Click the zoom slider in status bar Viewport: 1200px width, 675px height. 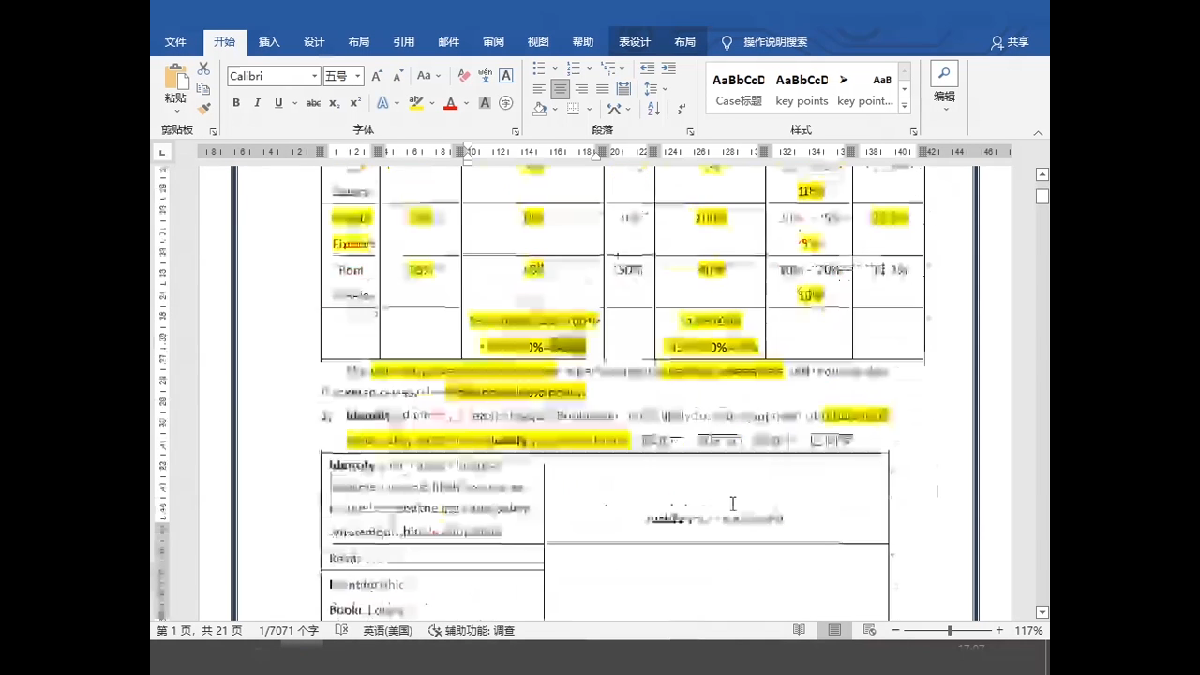949,631
